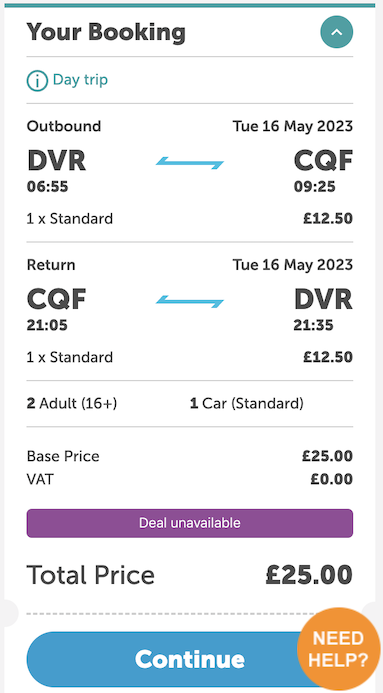383x693 pixels.
Task: Click the outbound date Tue 16 May 2023
Action: (293, 126)
